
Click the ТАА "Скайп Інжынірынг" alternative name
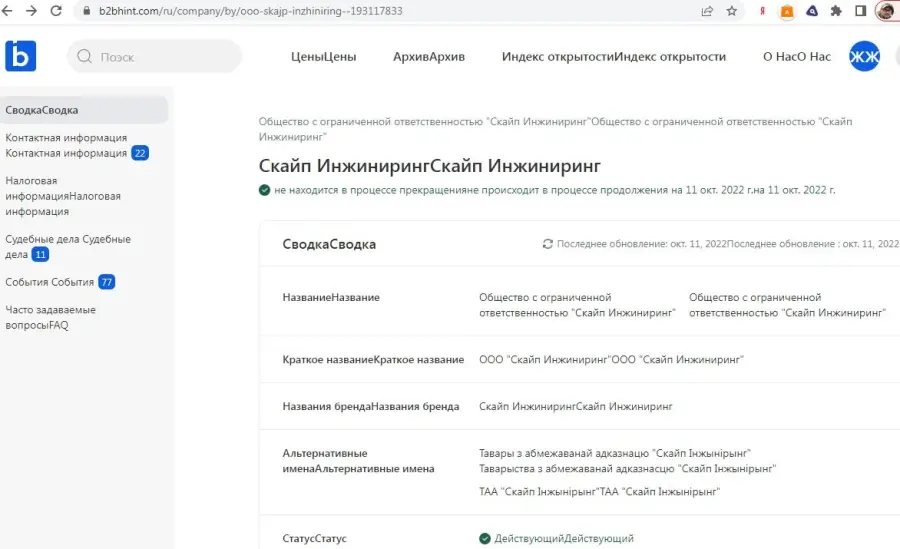(599, 492)
